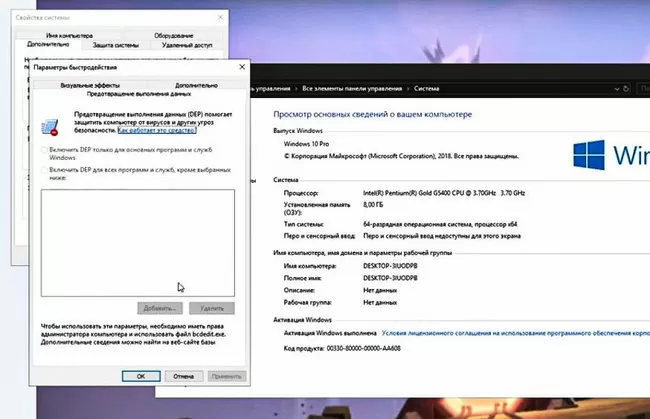Click the DESKTOP-3IUODPB value beside Имя компьютера
This screenshot has height=419, width=650.
coord(390,266)
